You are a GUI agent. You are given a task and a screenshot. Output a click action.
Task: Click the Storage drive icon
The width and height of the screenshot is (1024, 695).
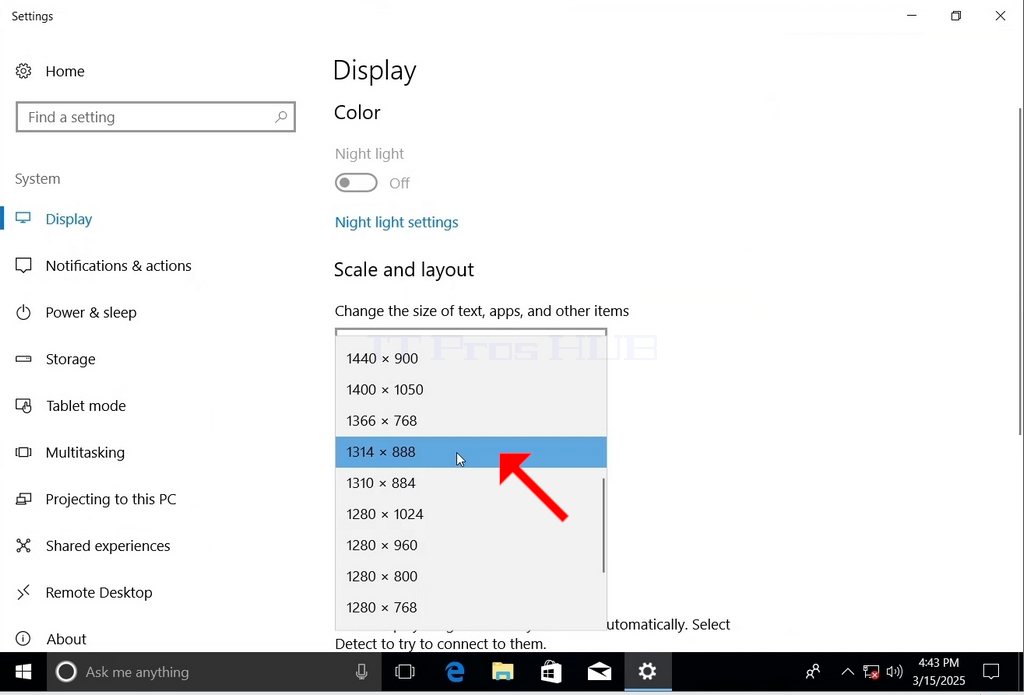tap(24, 359)
